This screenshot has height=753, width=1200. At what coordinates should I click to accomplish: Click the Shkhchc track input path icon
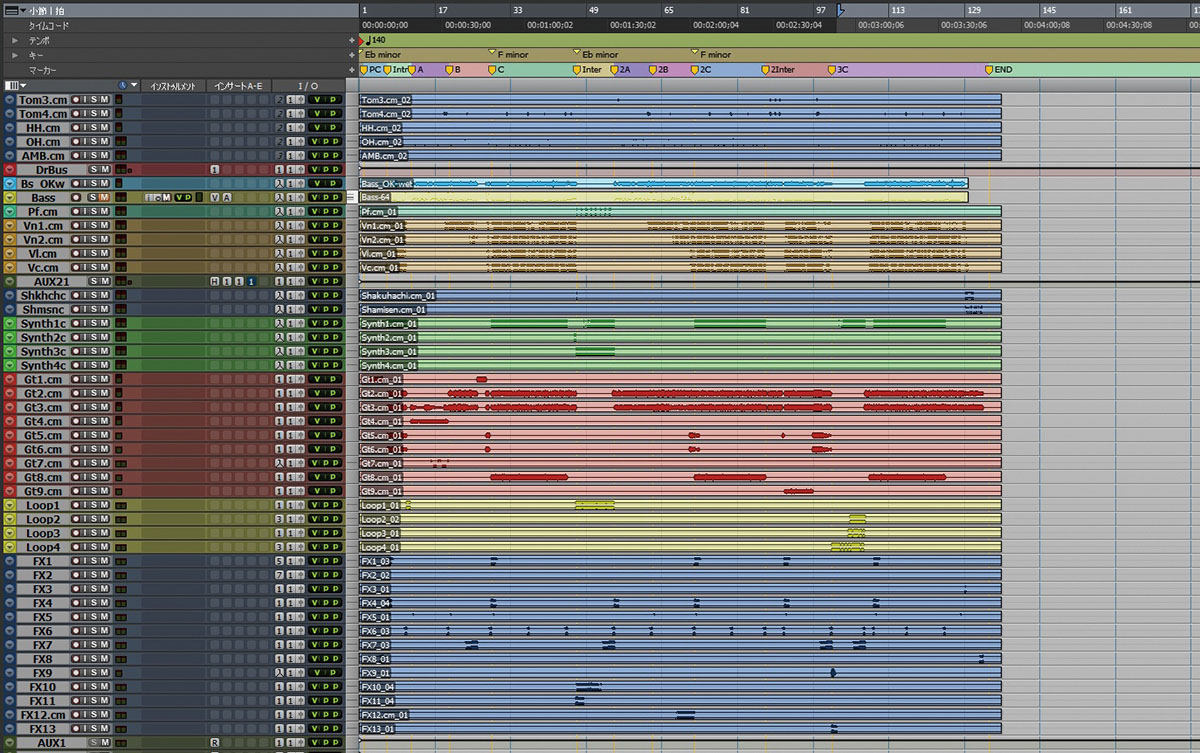pyautogui.click(x=280, y=296)
